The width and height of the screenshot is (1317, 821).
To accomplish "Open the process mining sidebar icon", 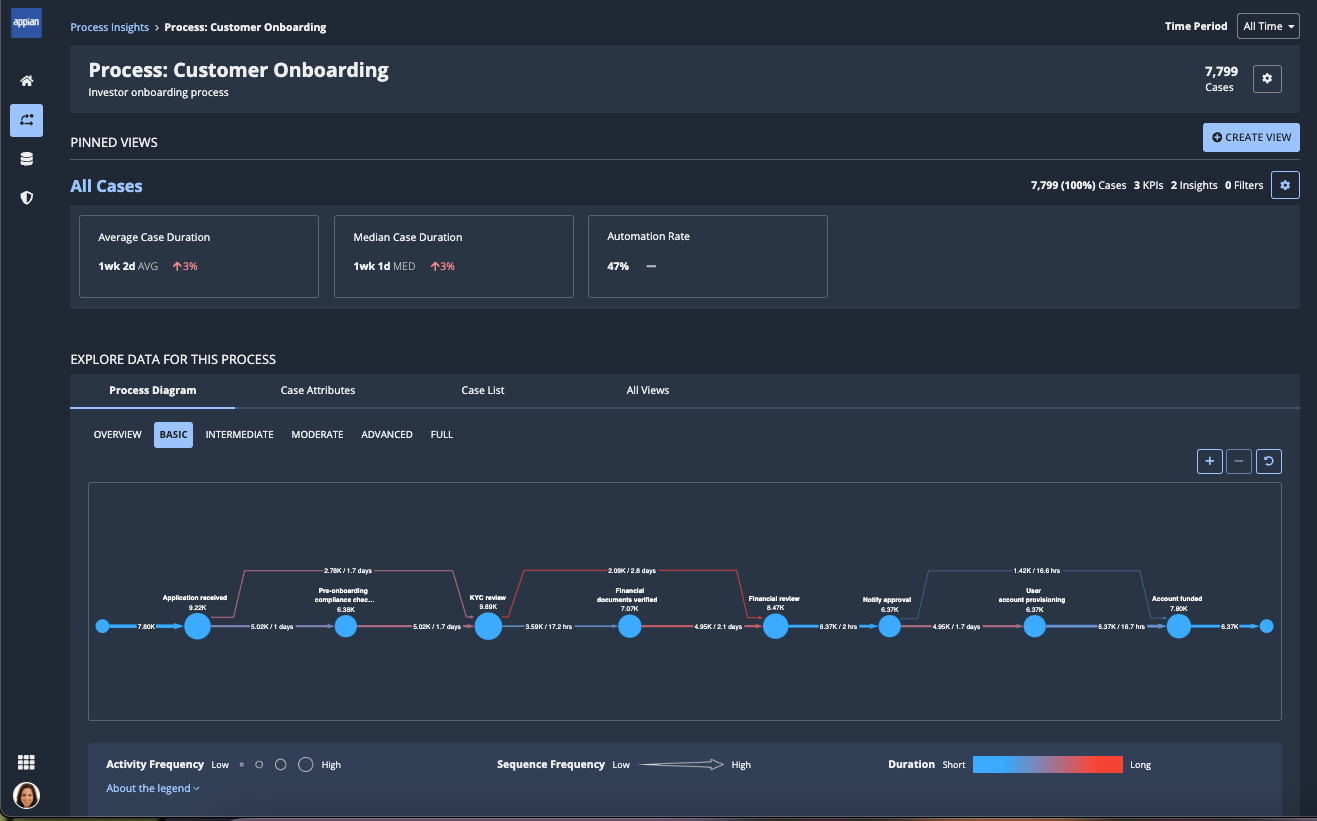I will pos(26,120).
